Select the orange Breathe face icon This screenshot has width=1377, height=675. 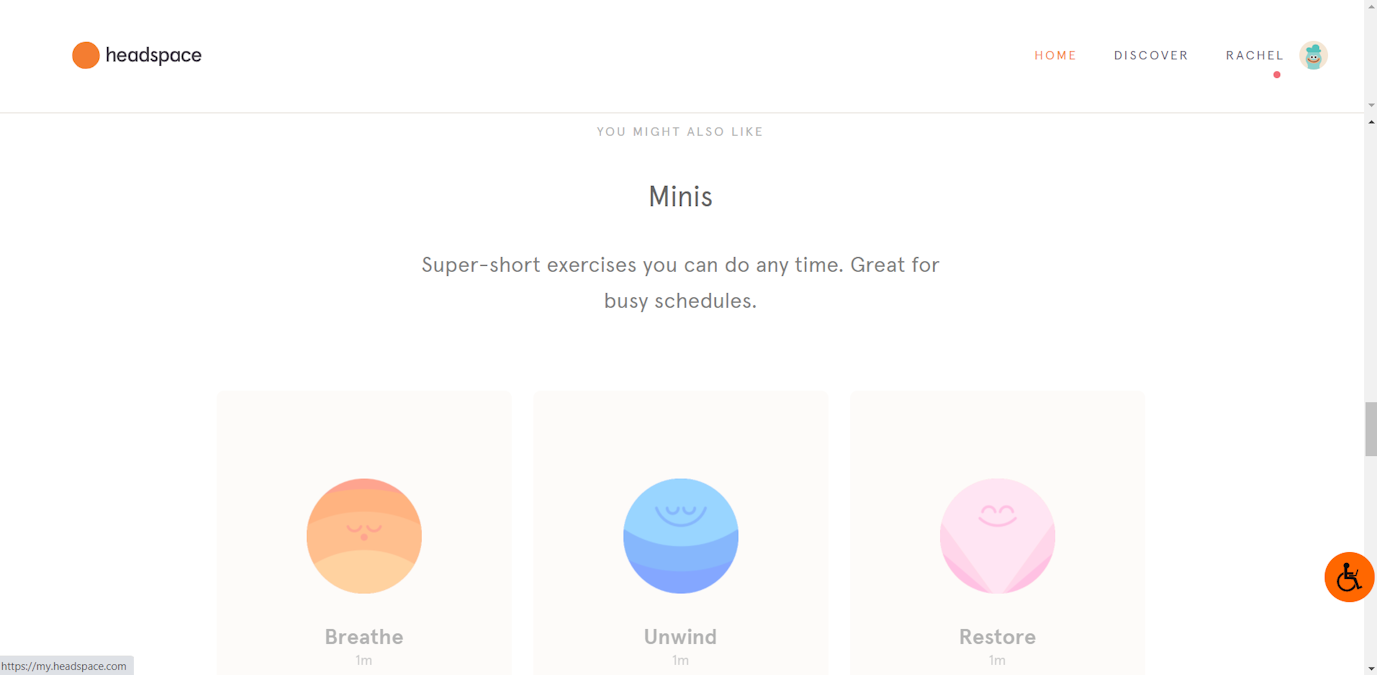[364, 536]
